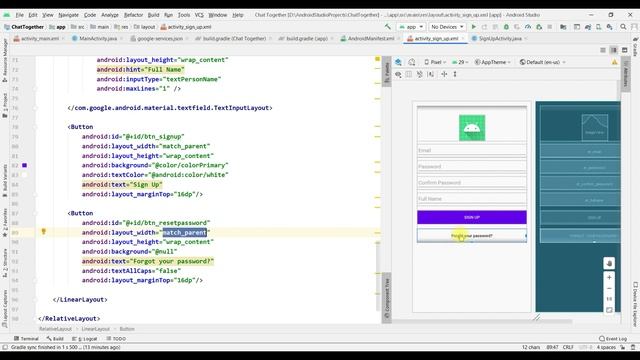Open the Navigate menu
Image resolution: width=640 pixels, height=360 pixels.
[x=68, y=15]
